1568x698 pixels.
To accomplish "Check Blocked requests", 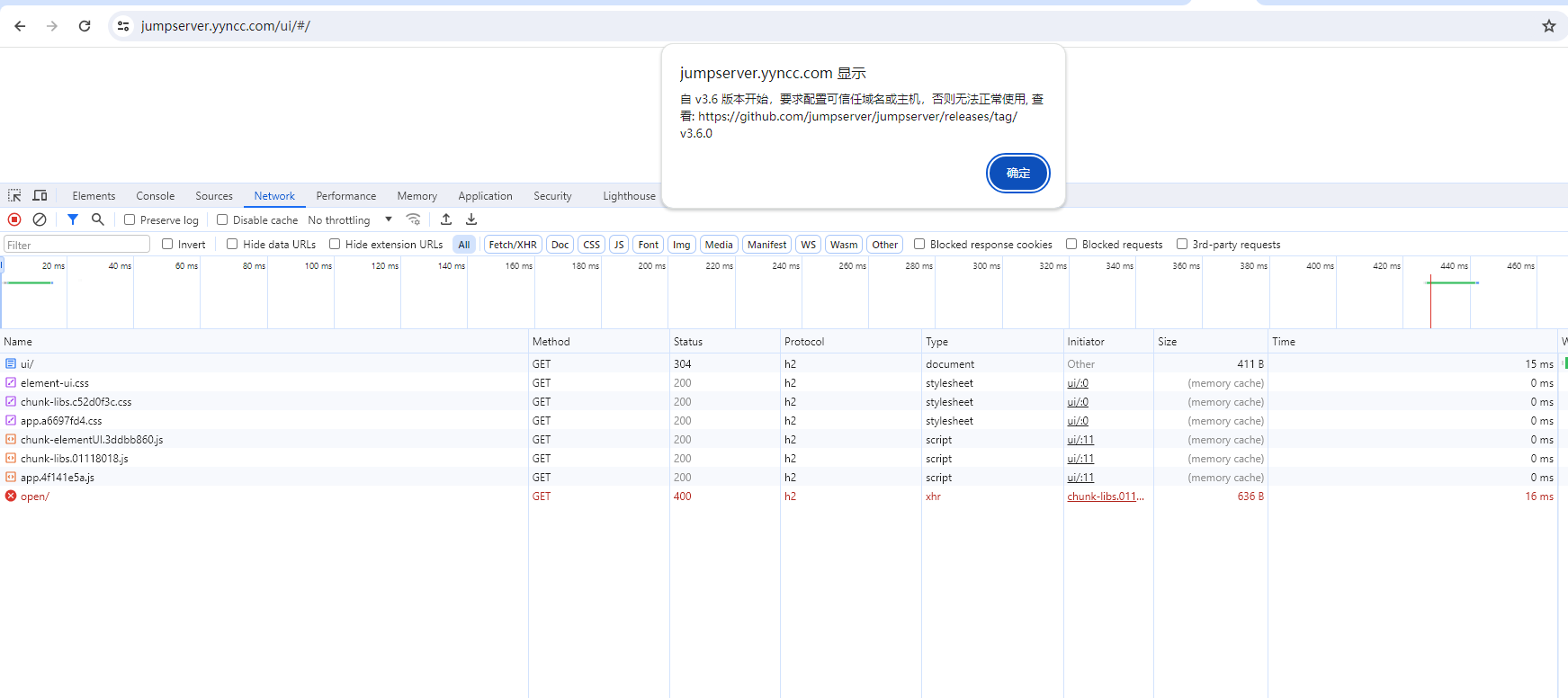I will tap(1071, 244).
